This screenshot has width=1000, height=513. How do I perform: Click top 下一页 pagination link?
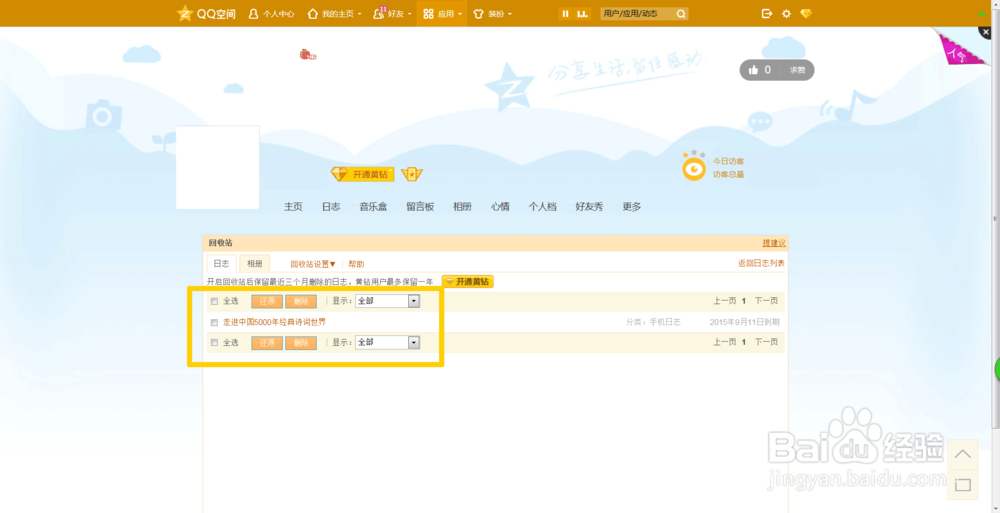767,301
